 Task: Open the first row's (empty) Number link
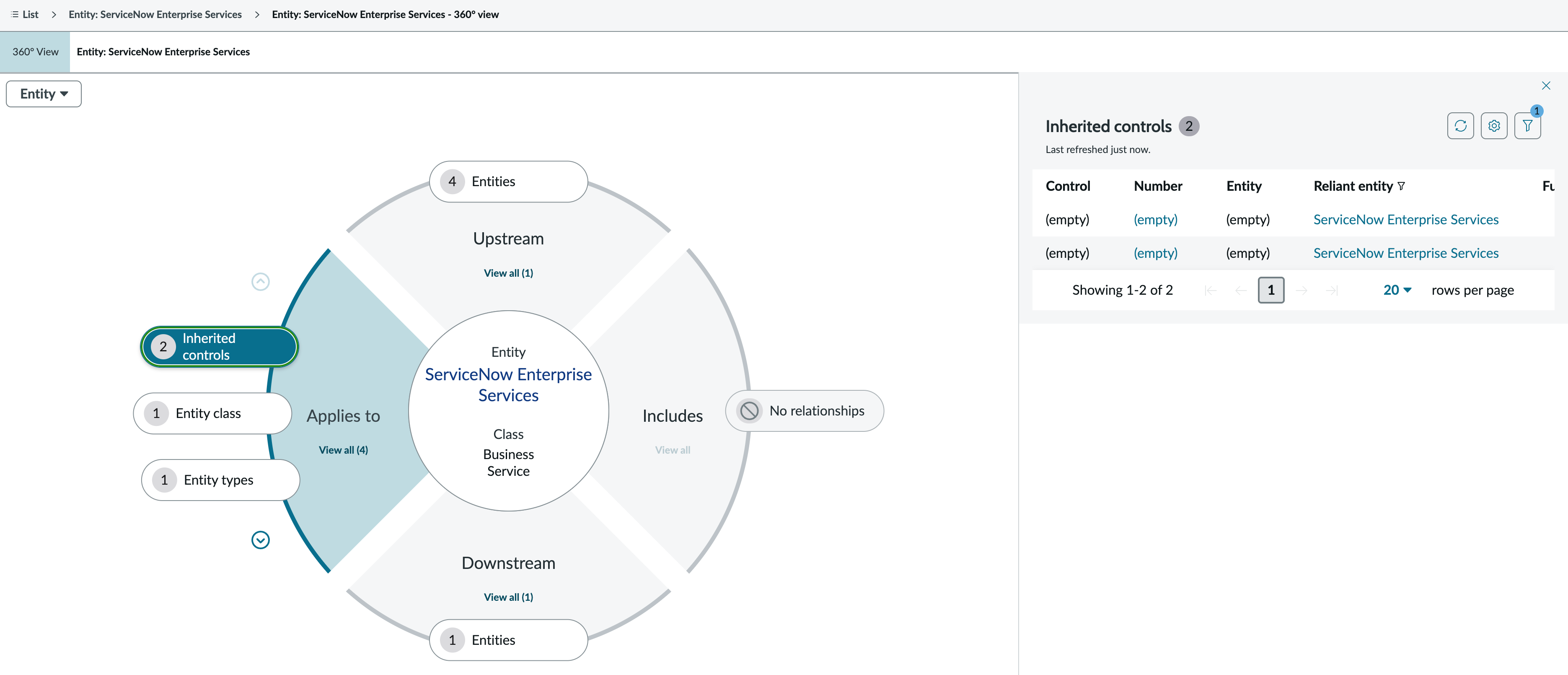click(x=1155, y=220)
